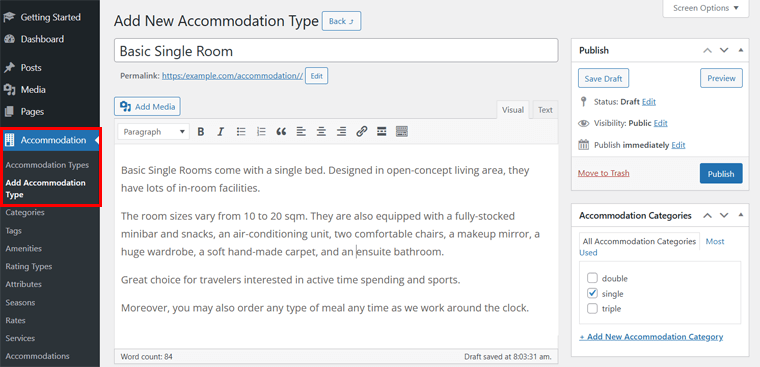Click the Posts pin icon
The height and width of the screenshot is (367, 760).
(x=9, y=67)
